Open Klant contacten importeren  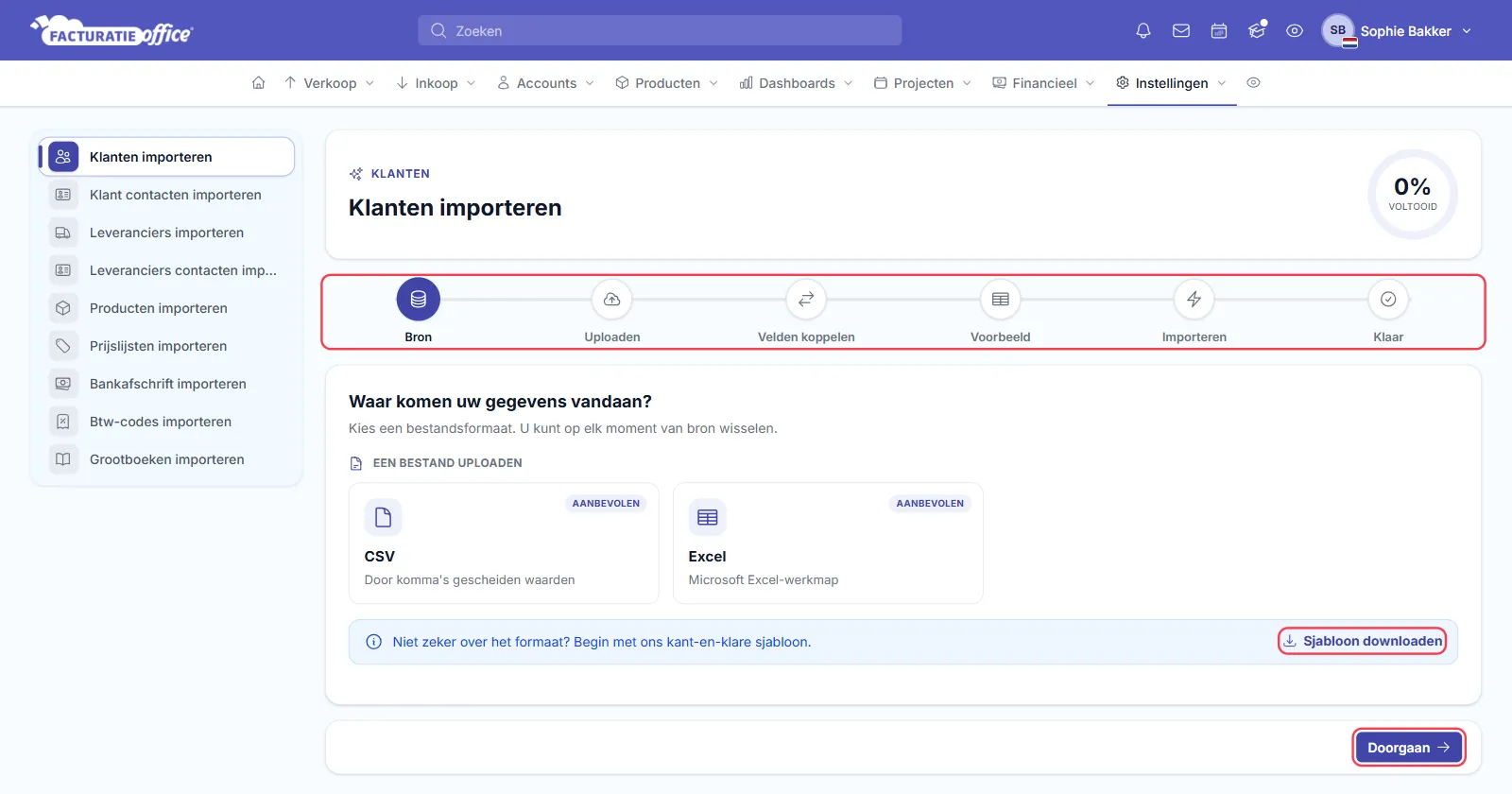tap(166, 195)
